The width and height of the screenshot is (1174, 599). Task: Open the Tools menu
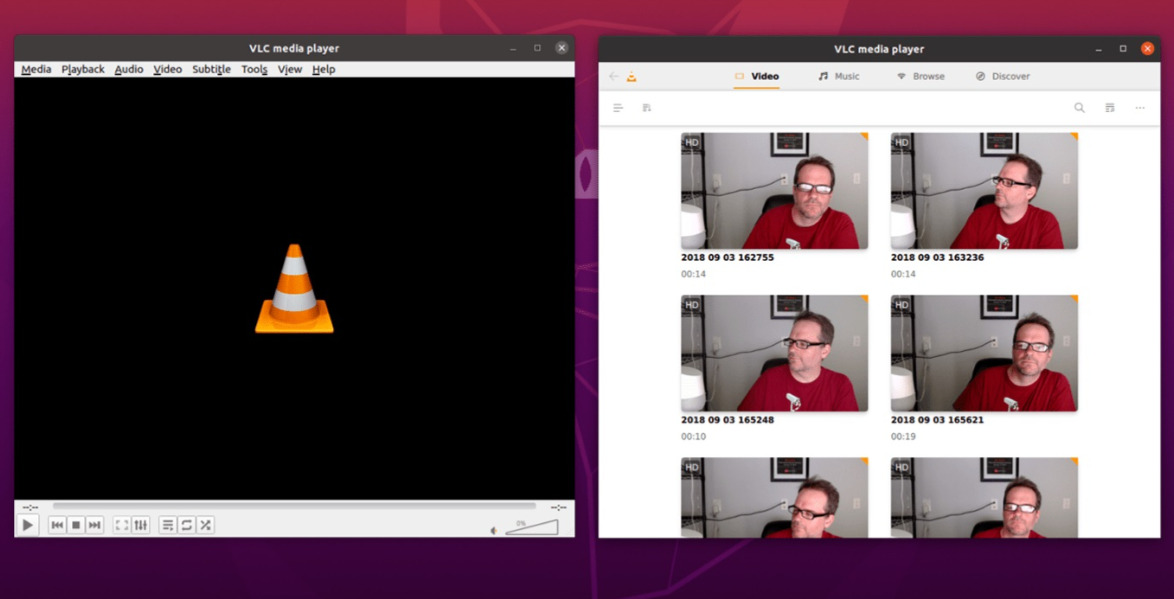point(255,69)
